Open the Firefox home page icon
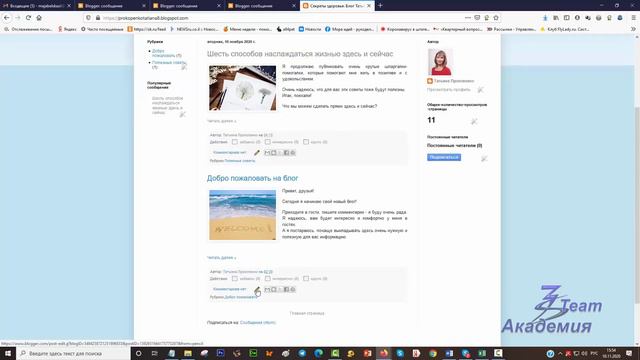640x360 pixels. [x=39, y=18]
